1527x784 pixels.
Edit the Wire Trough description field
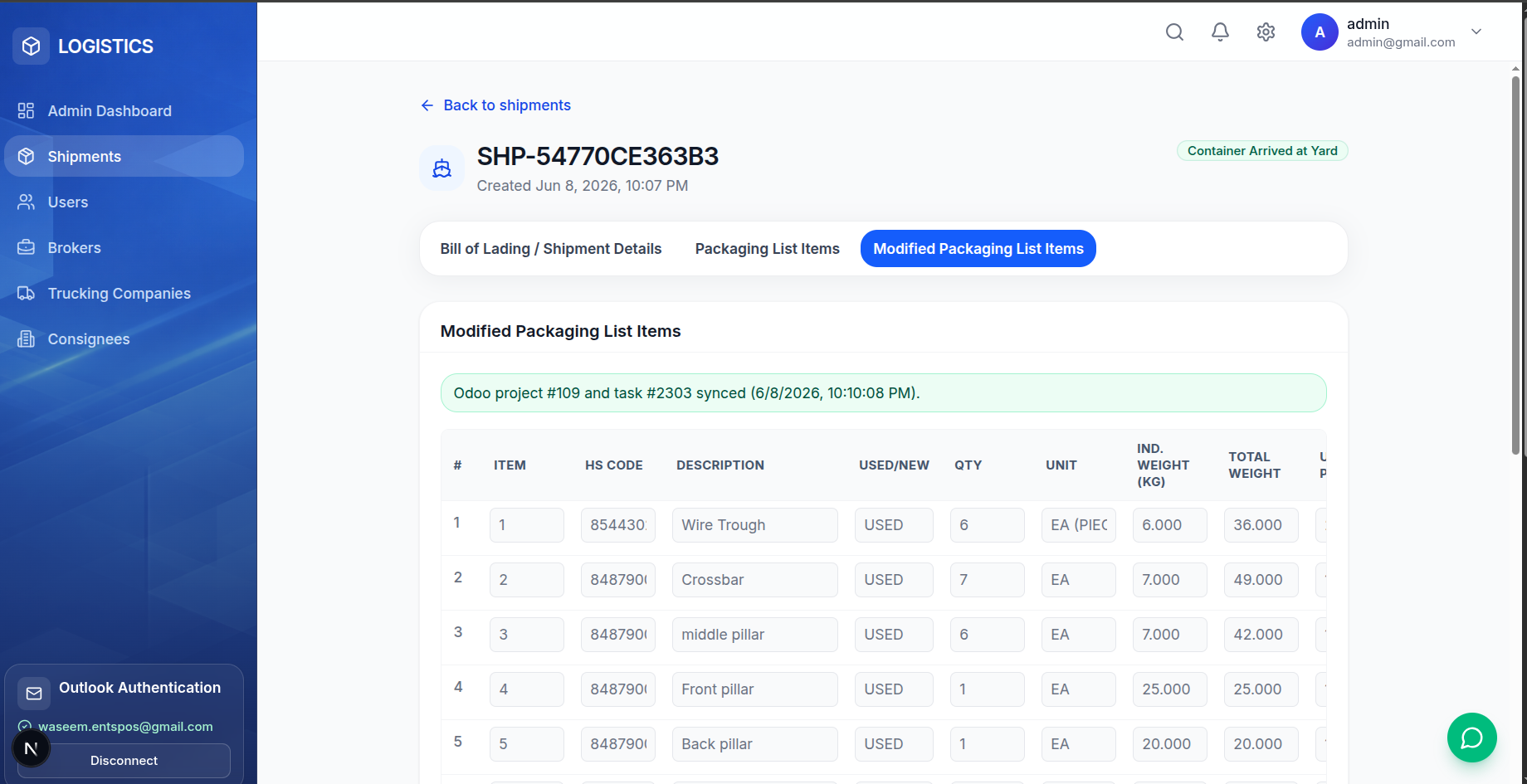click(755, 525)
